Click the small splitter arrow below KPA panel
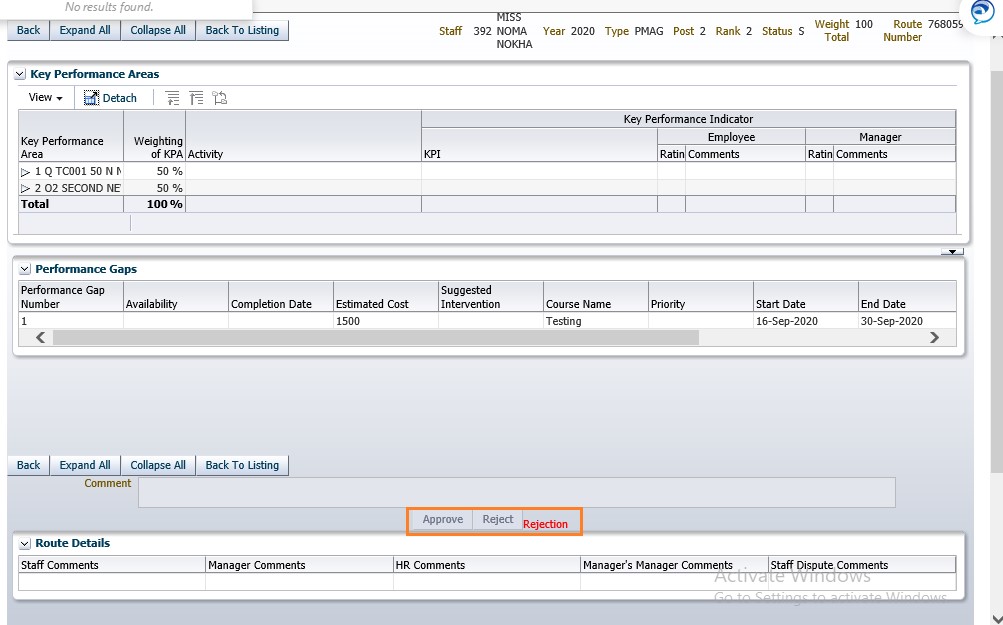The image size is (1003, 625). coord(952,251)
